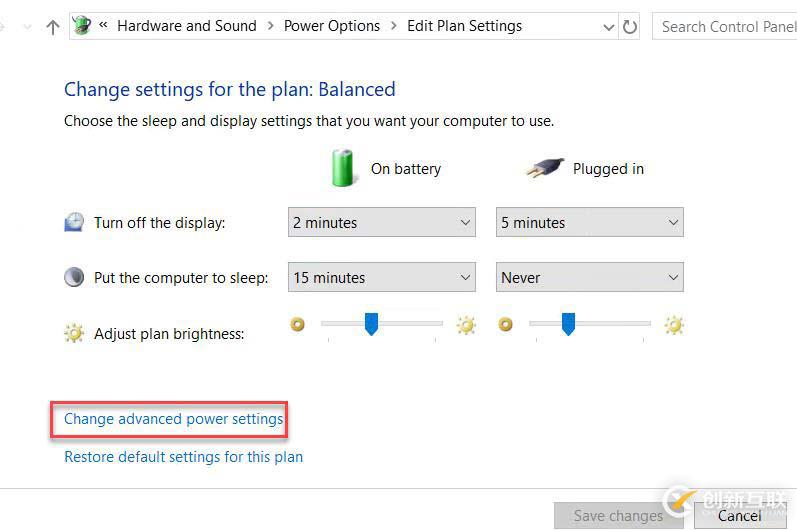Click the power plug icon
The height and width of the screenshot is (530, 797).
coord(545,168)
